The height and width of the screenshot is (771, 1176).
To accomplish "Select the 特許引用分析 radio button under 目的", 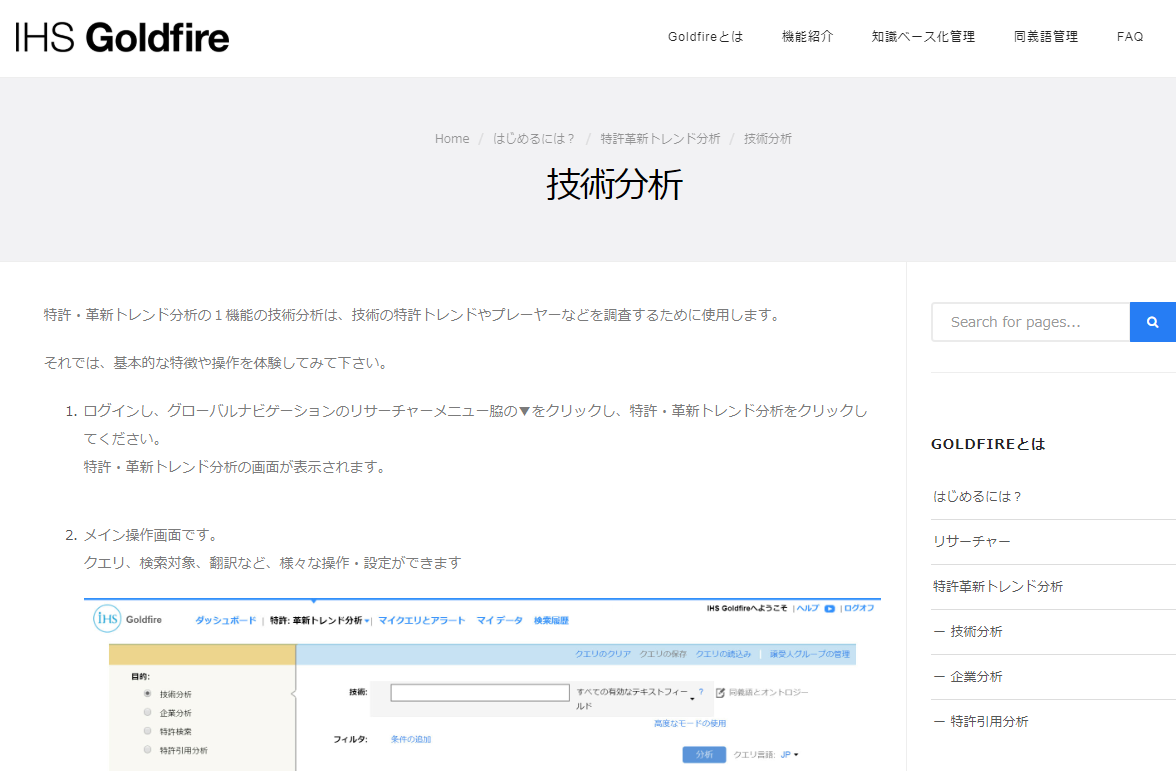I will coord(148,749).
